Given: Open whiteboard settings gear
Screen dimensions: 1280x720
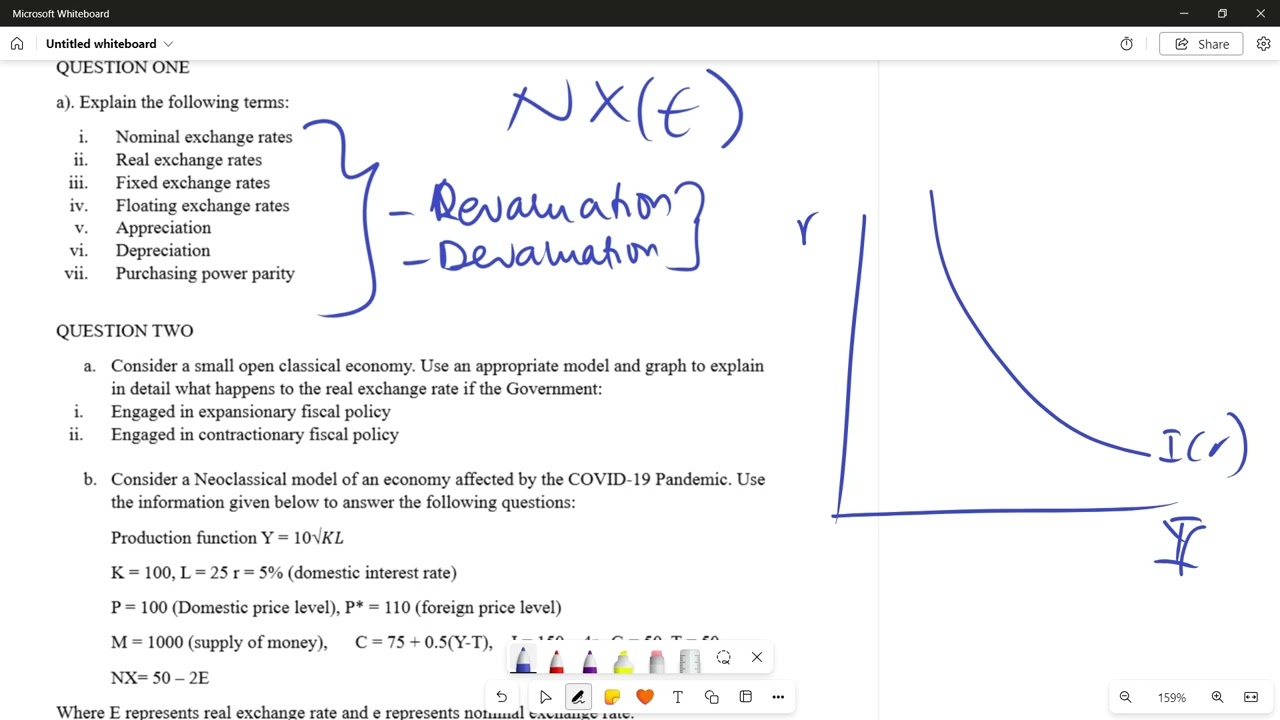Looking at the screenshot, I should [1264, 44].
